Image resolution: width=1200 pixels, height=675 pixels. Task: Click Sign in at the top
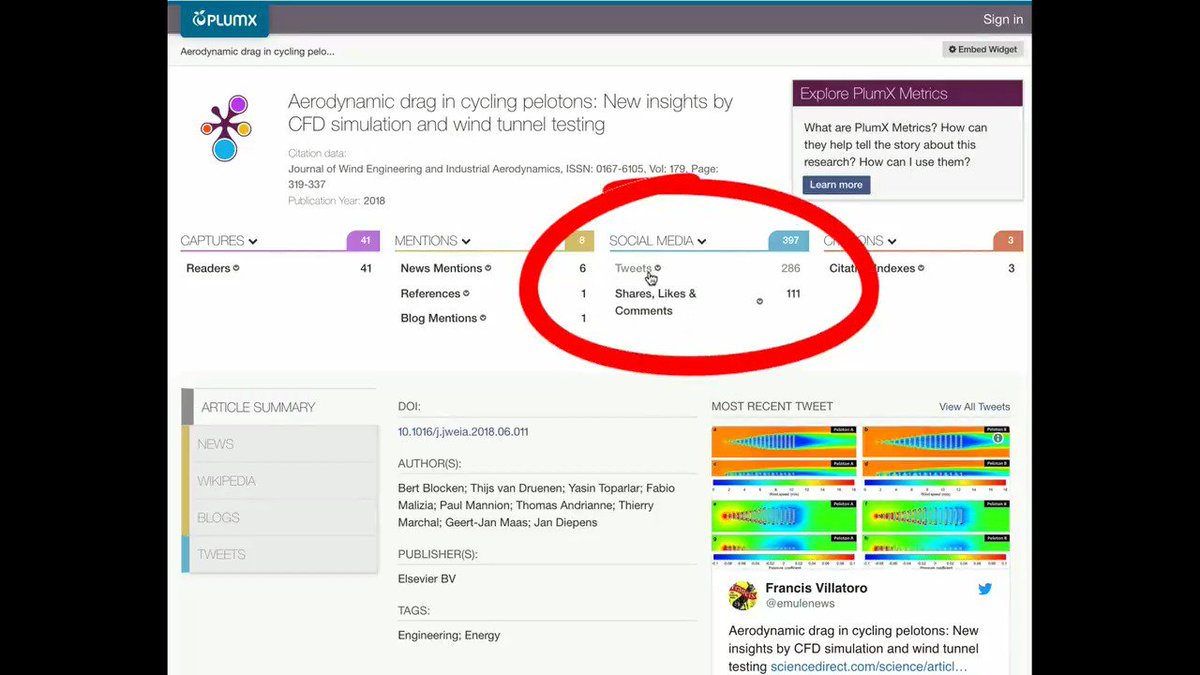[x=1002, y=19]
